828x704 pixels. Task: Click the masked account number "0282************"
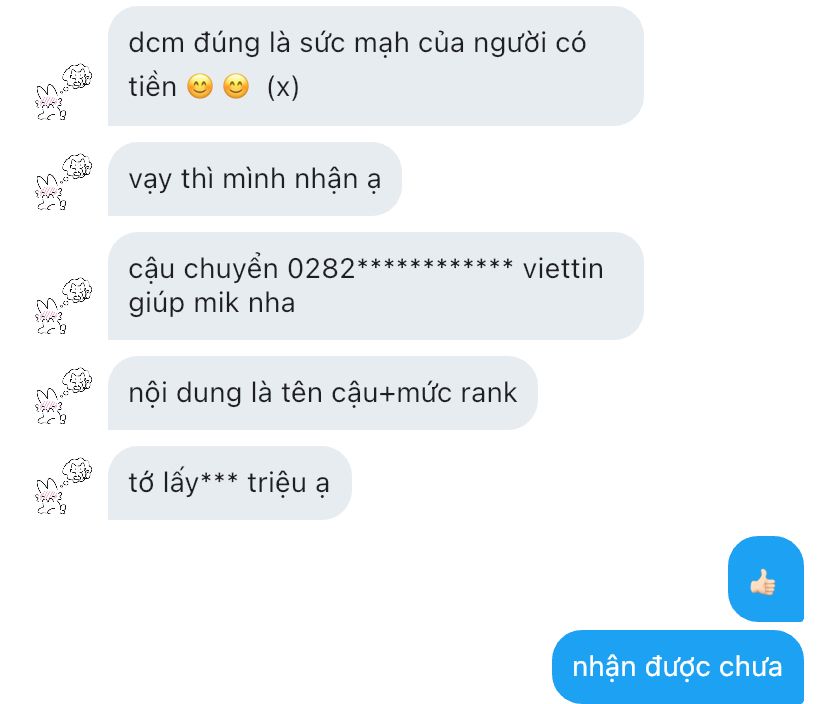pyautogui.click(x=400, y=268)
